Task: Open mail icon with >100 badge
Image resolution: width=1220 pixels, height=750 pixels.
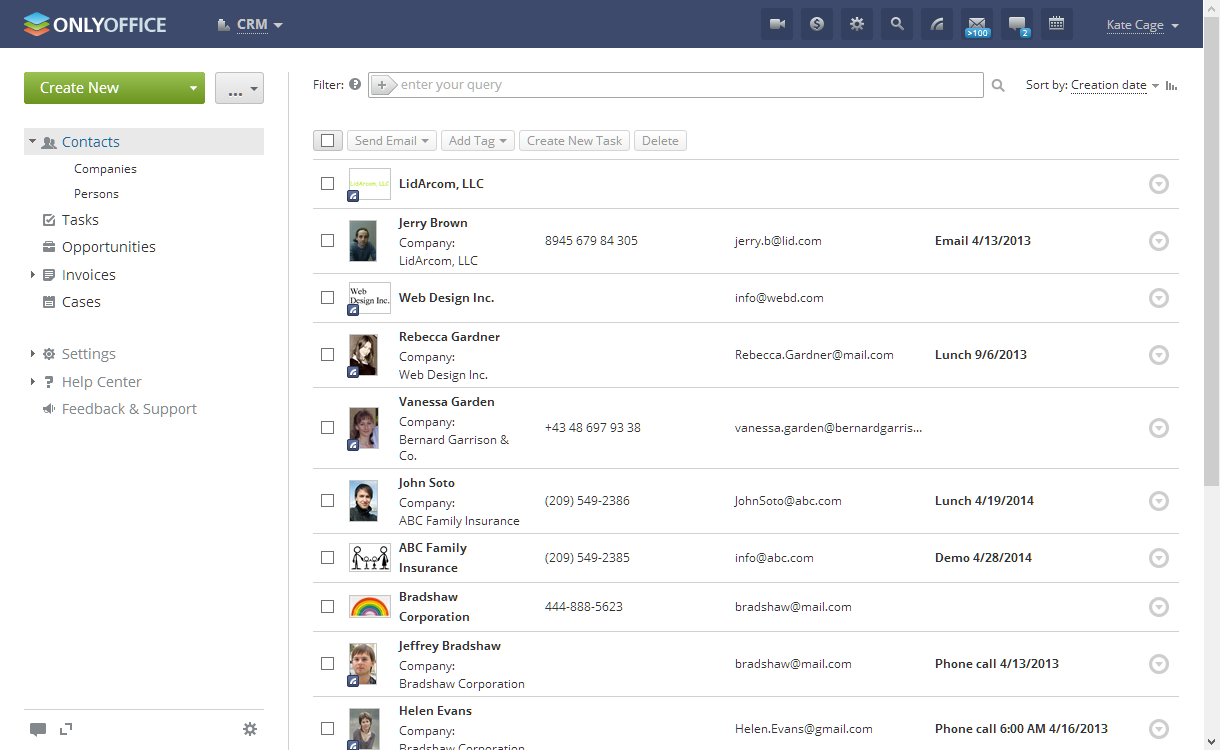Action: [977, 24]
